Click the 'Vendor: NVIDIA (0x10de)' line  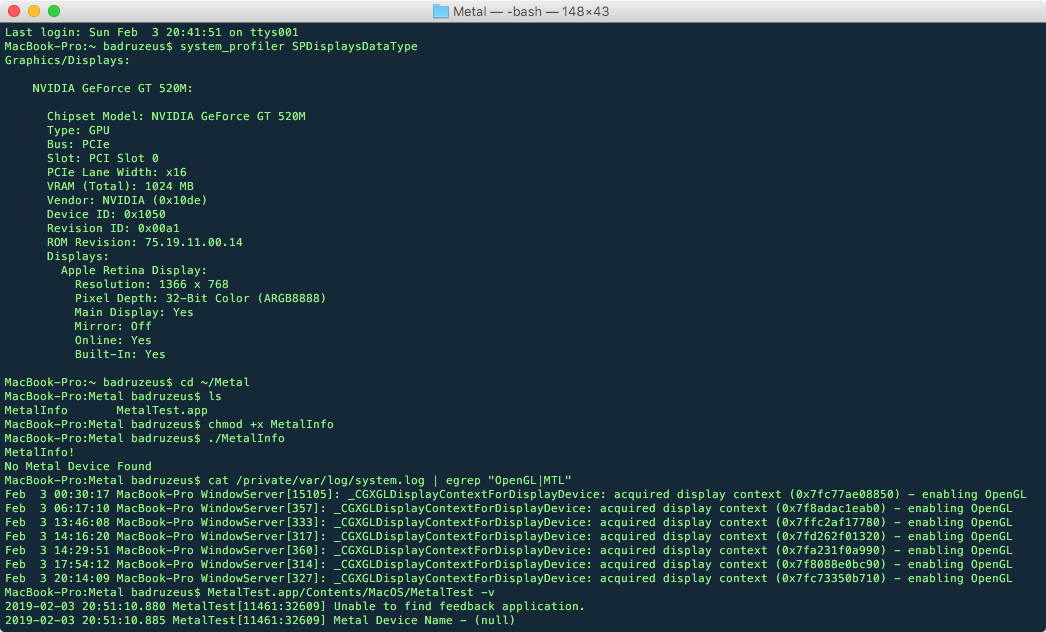(x=127, y=200)
